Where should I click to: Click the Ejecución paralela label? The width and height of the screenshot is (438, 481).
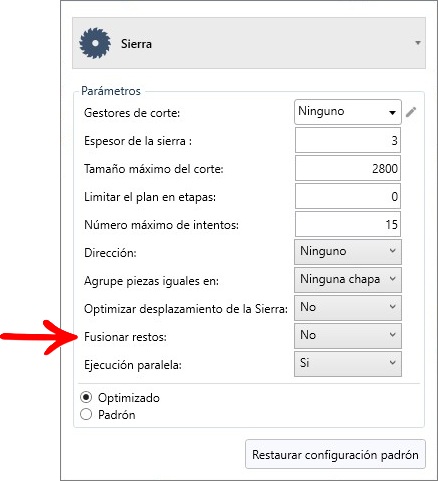133,365
